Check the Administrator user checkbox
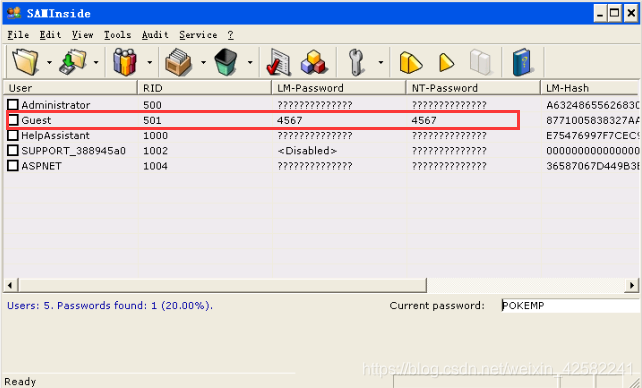This screenshot has width=642, height=388. pos(13,105)
